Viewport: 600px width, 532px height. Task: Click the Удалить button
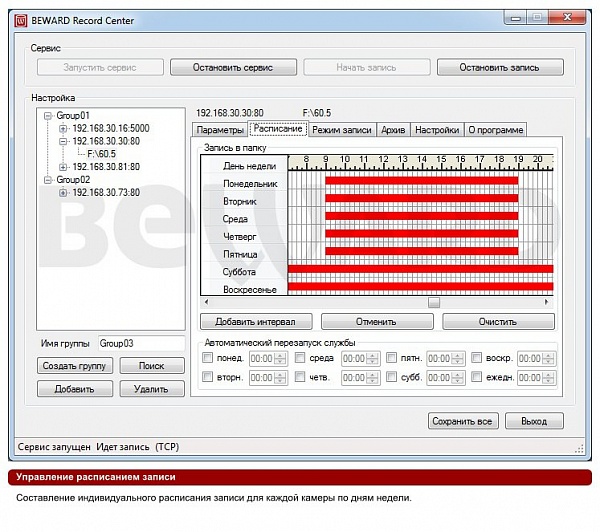click(x=152, y=389)
